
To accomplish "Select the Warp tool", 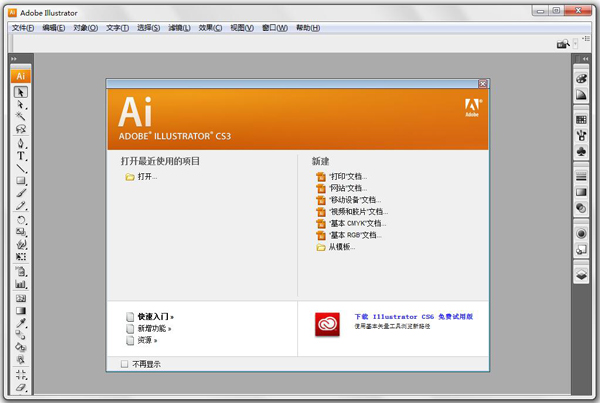I will [x=21, y=244].
